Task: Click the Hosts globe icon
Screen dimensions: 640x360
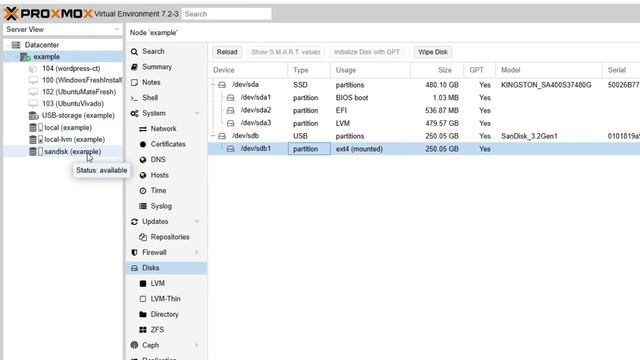Action: 143,175
